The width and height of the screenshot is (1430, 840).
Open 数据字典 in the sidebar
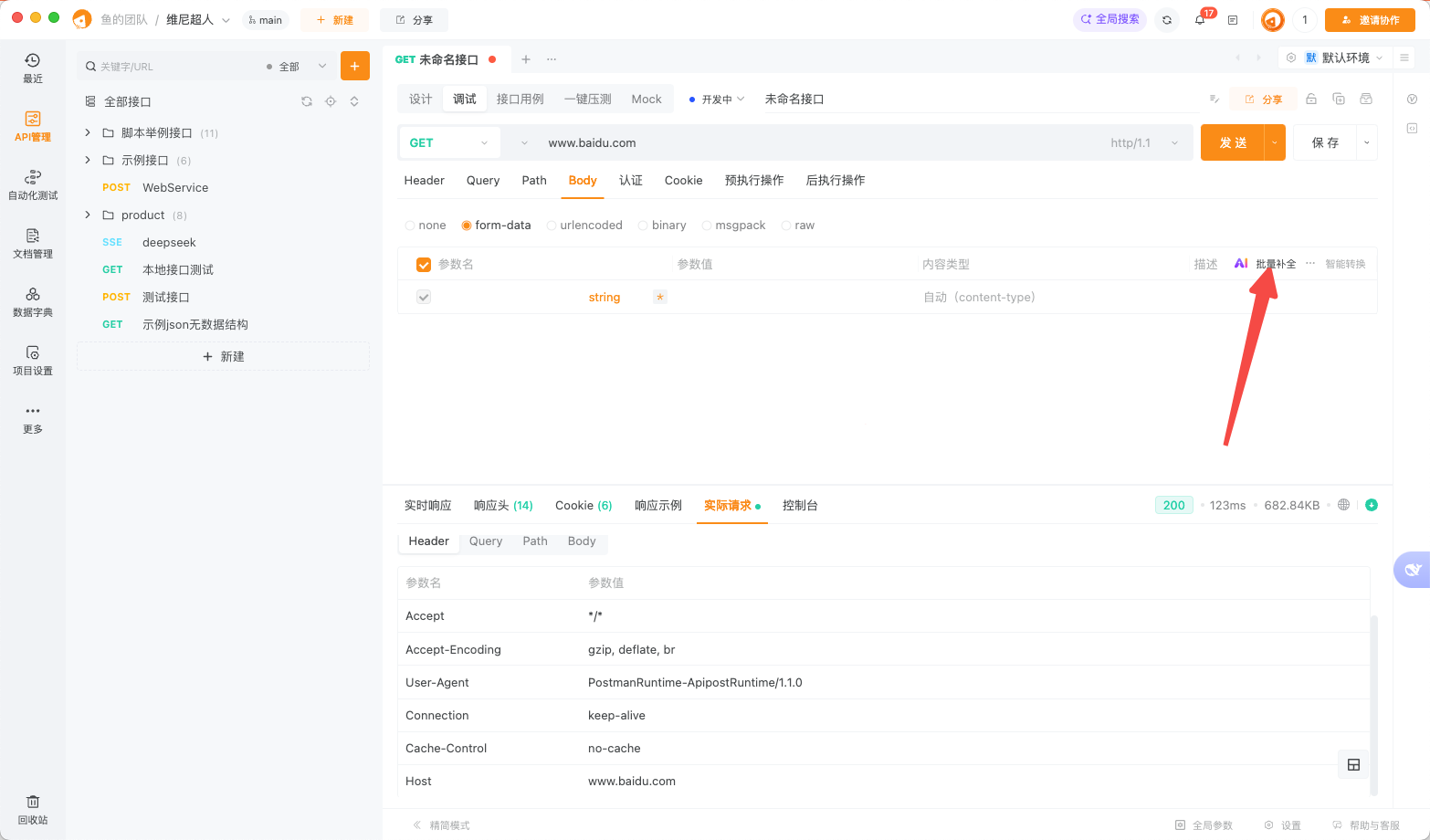tap(33, 302)
